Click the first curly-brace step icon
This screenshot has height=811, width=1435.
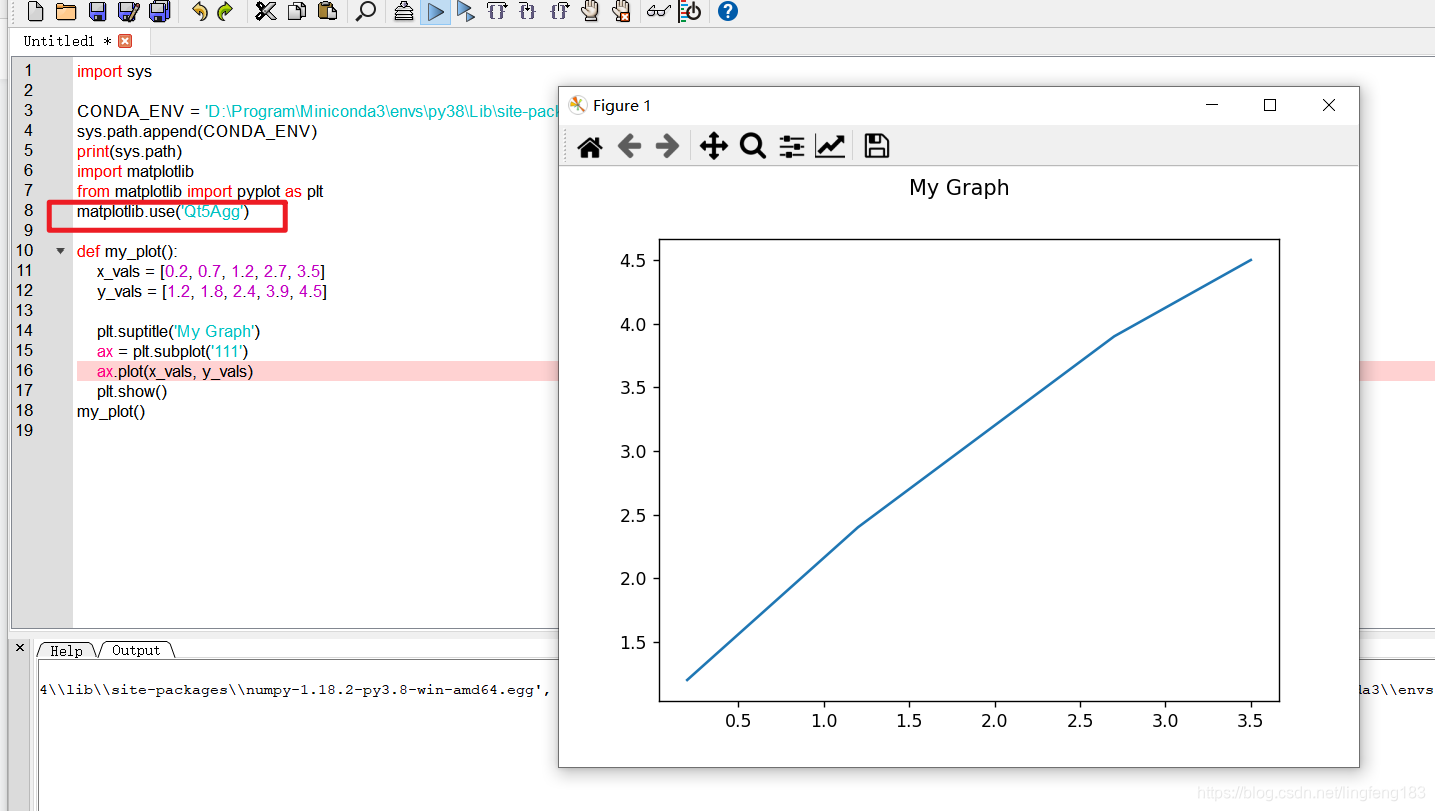click(x=497, y=12)
